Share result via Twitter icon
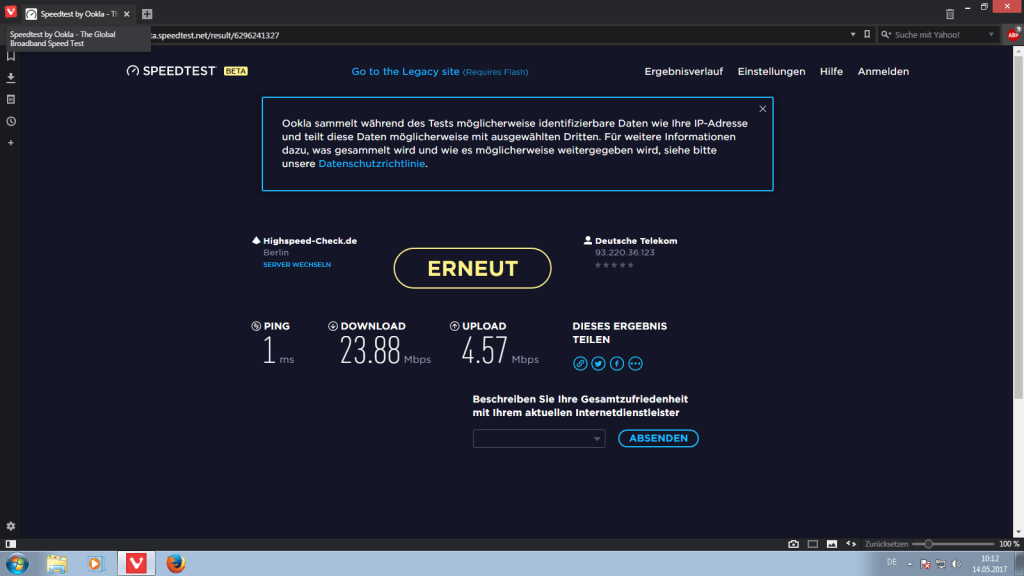Image resolution: width=1024 pixels, height=576 pixels. 598,364
